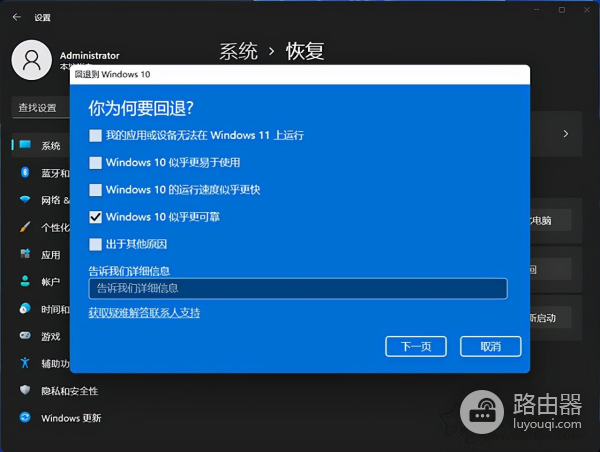Open Bluetooth settings via its icon
Viewport: 600px width, 452px height.
[x=25, y=172]
